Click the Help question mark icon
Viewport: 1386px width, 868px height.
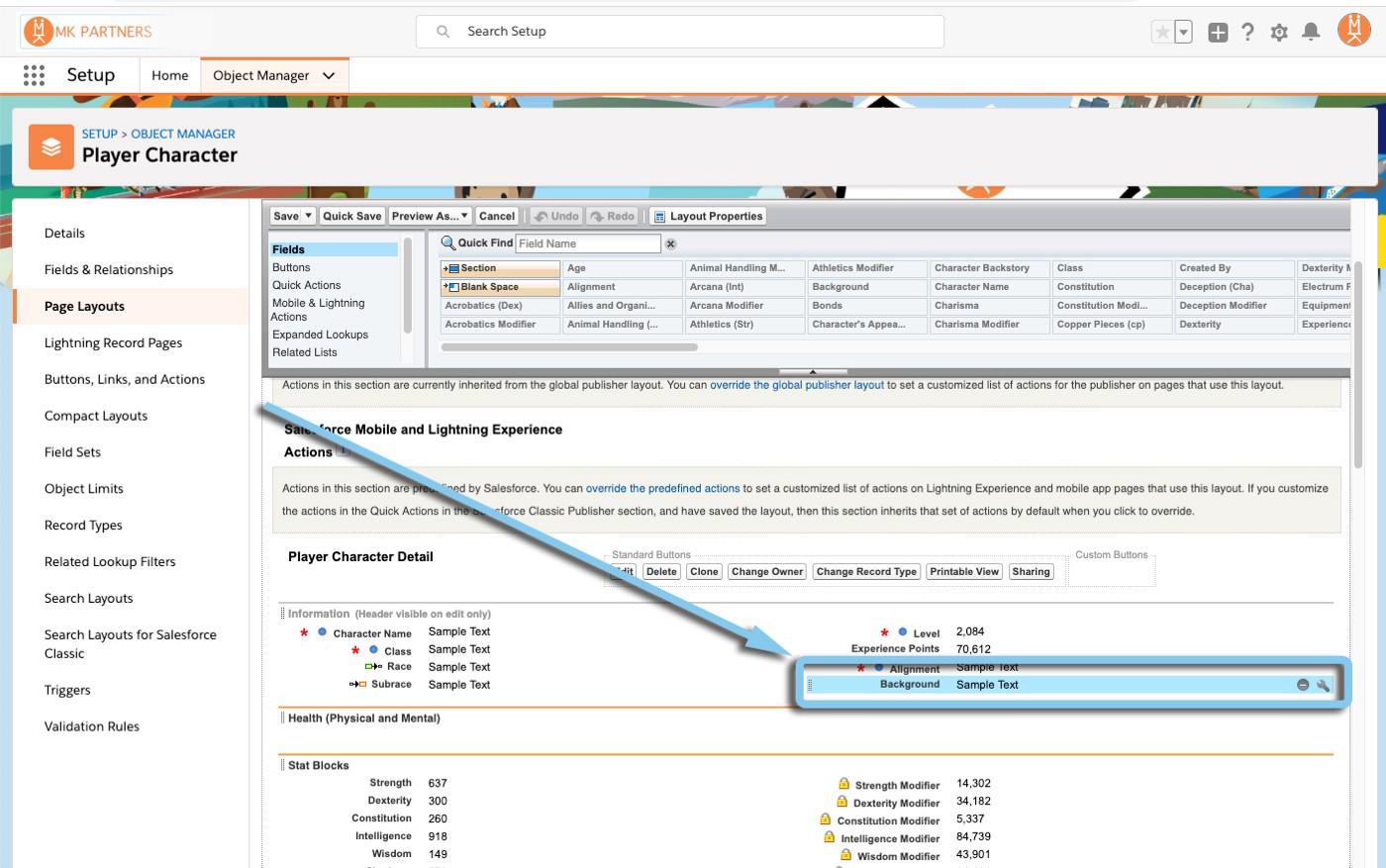[x=1248, y=32]
